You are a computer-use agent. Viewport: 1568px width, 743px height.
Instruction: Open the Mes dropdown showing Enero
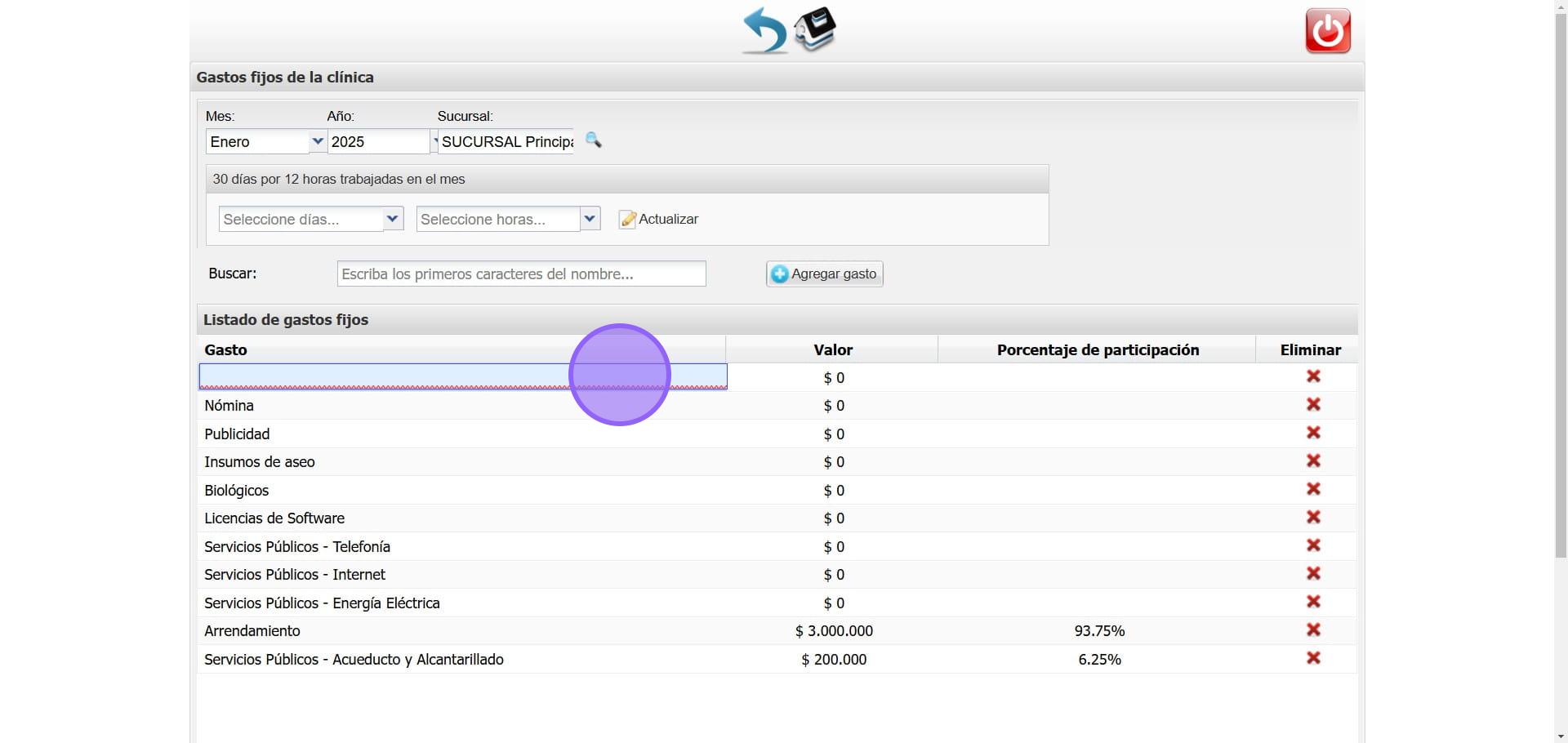(265, 141)
